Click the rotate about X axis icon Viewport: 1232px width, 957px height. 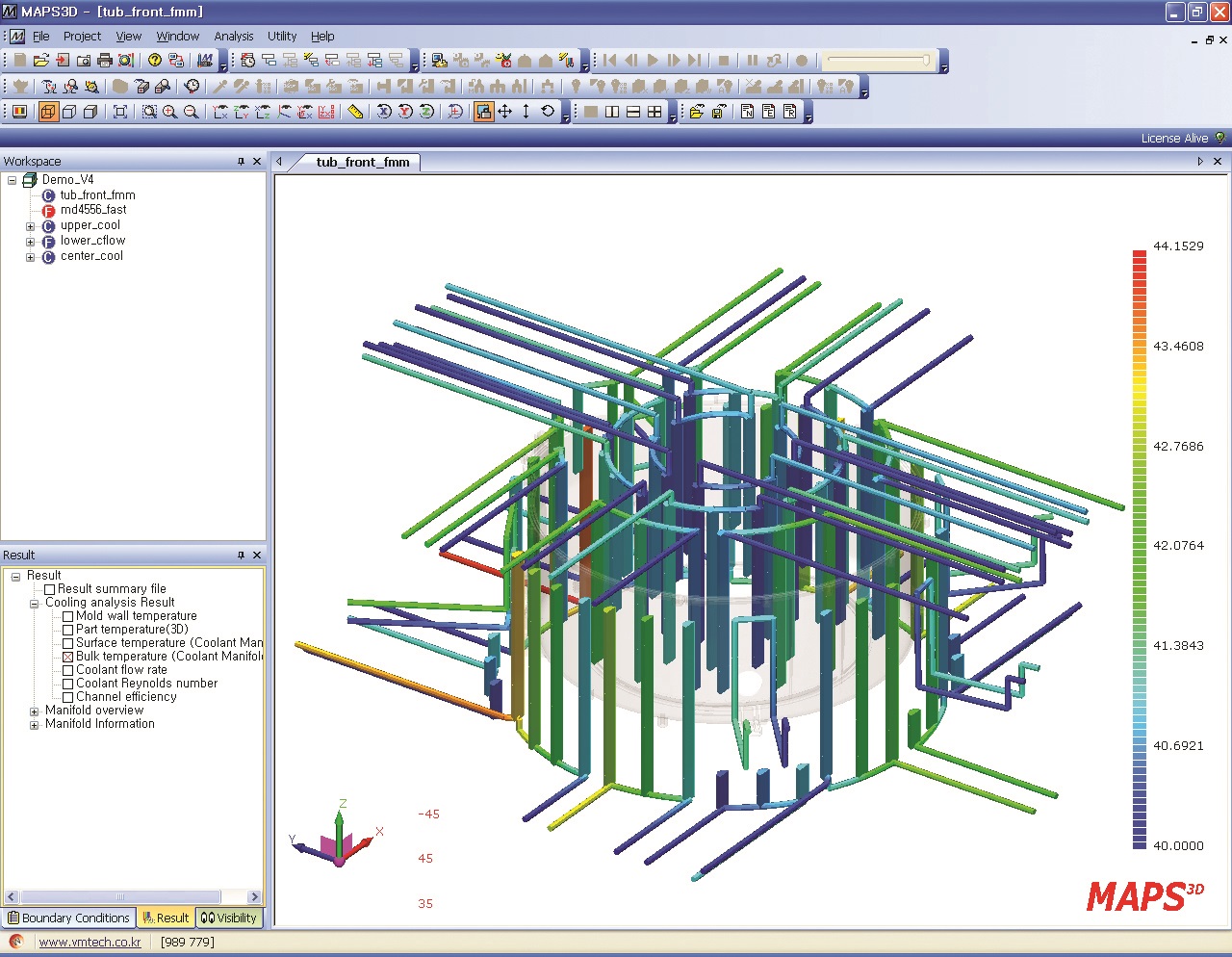point(384,112)
